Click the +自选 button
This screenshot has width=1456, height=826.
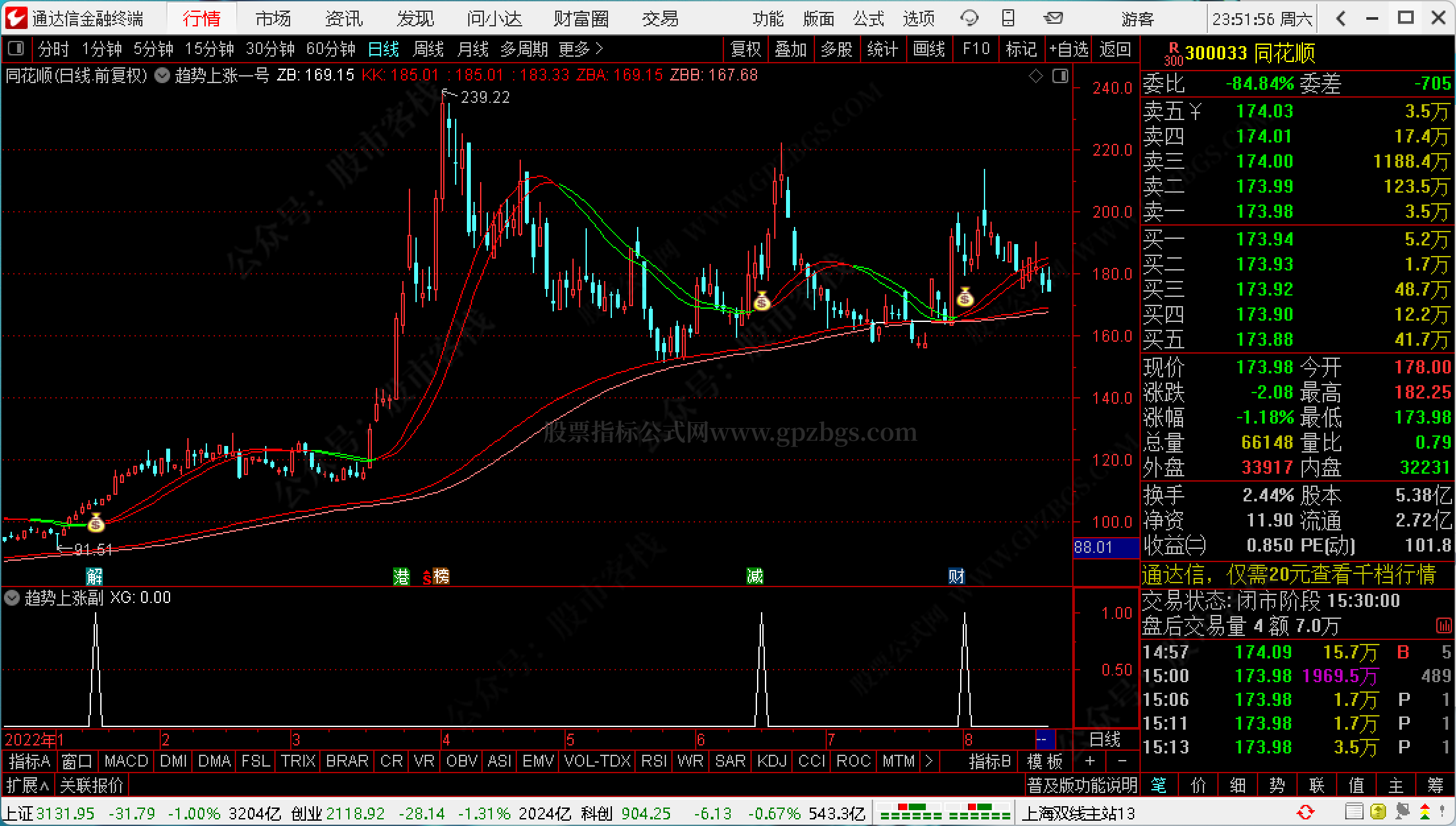1069,49
